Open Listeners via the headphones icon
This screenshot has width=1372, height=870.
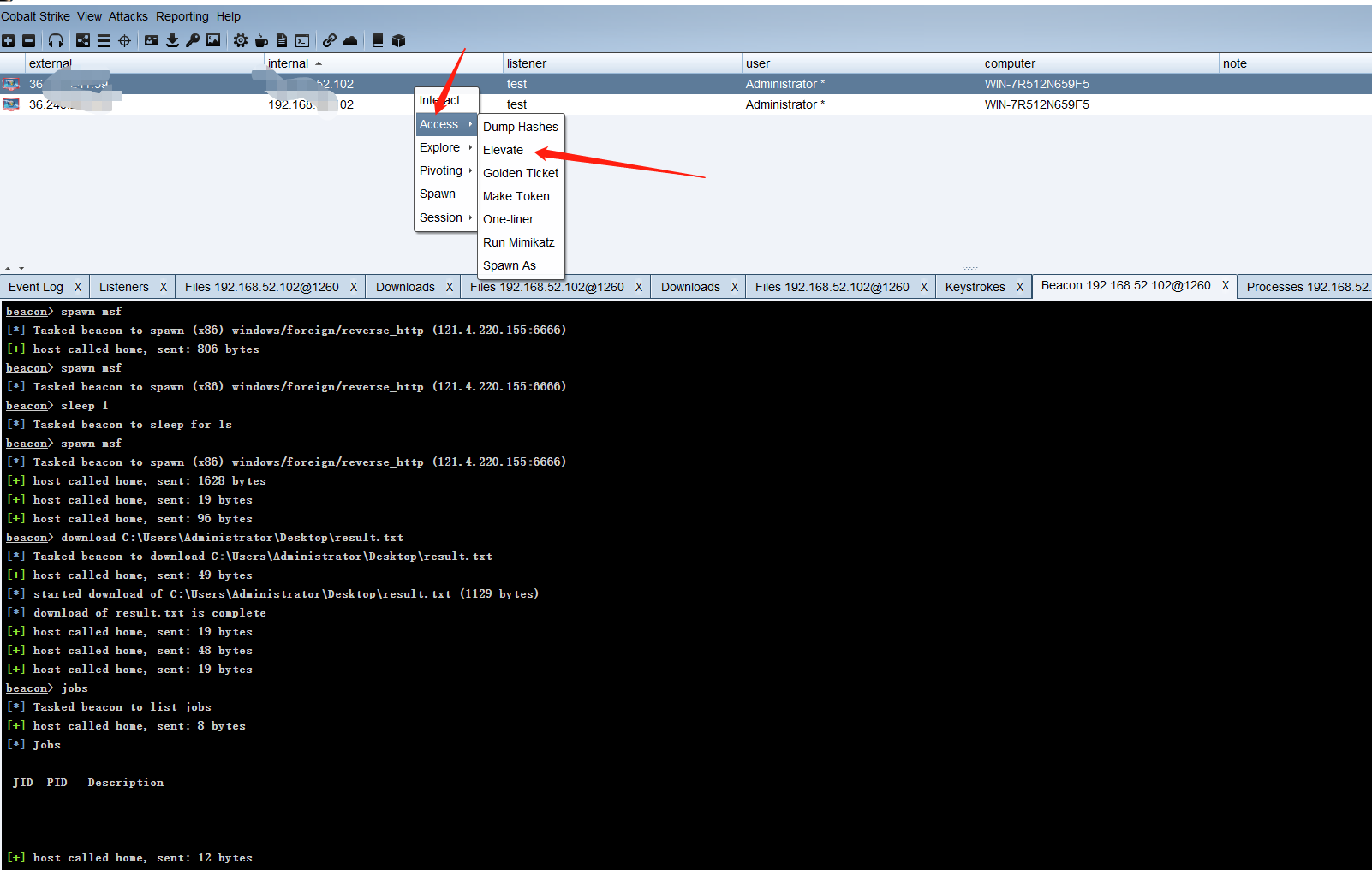(56, 40)
